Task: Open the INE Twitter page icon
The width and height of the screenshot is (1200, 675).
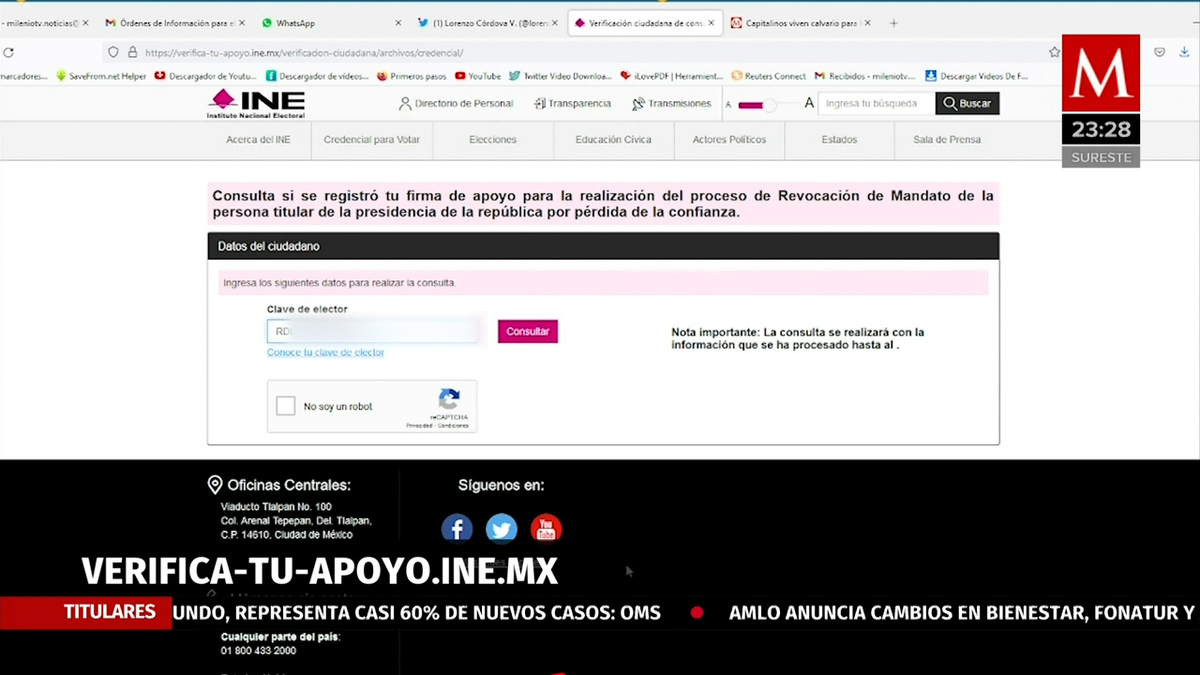Action: 501,529
